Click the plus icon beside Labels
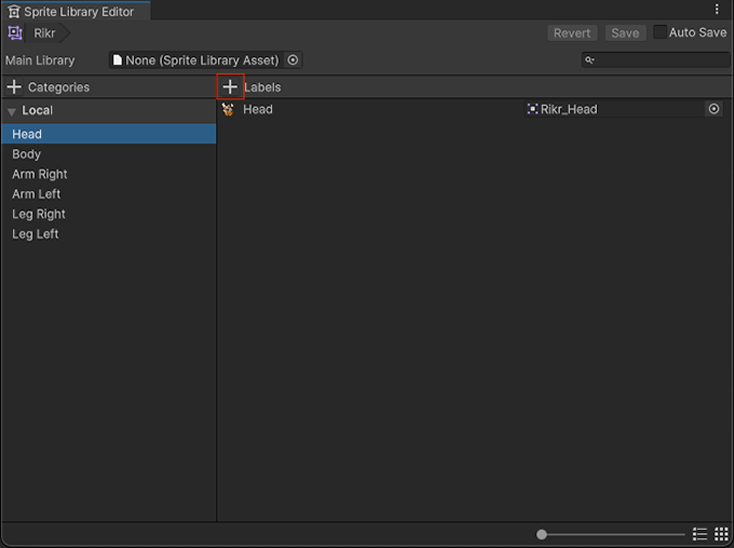734x548 pixels. pos(230,87)
